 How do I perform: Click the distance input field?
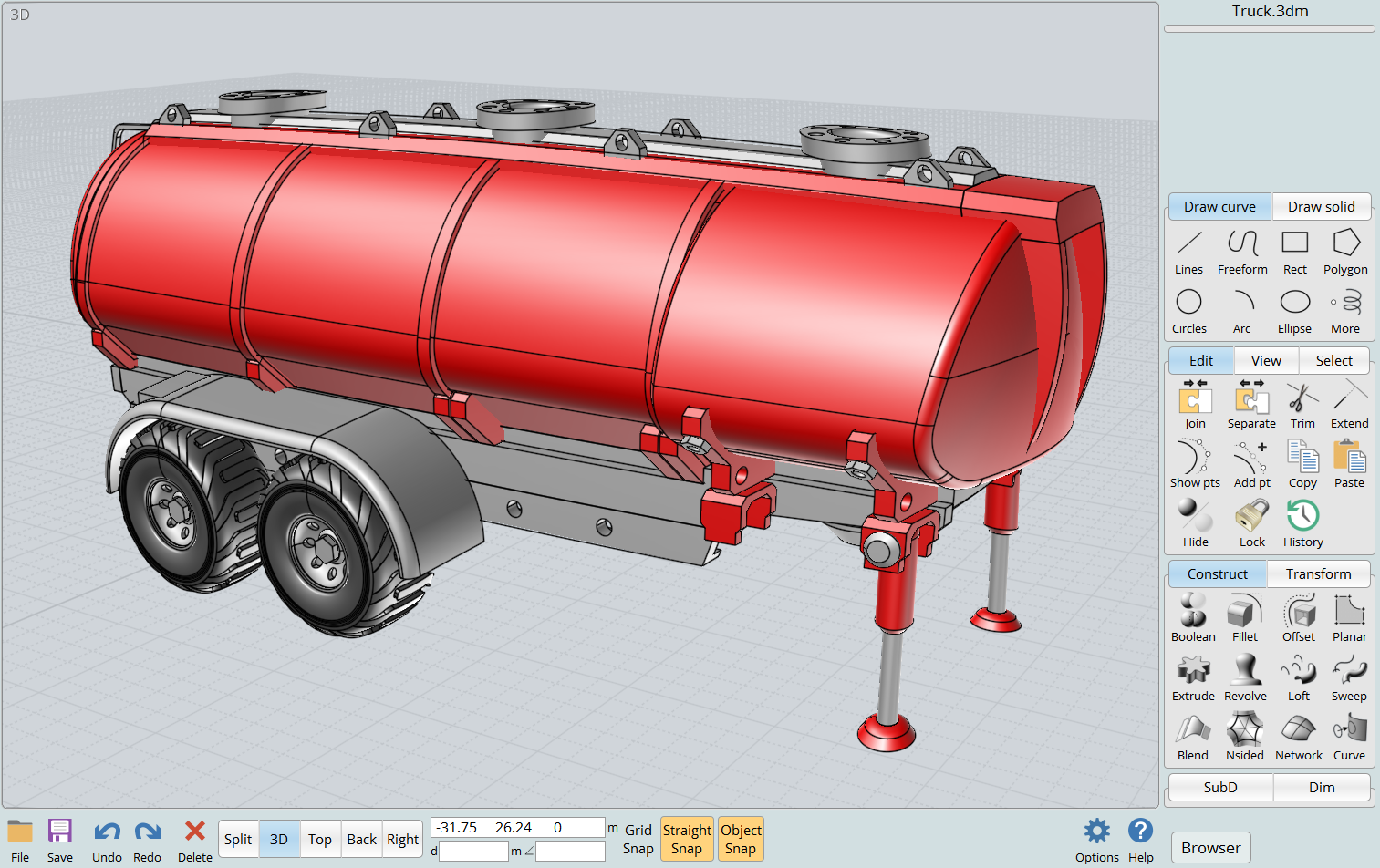pyautogui.click(x=473, y=852)
